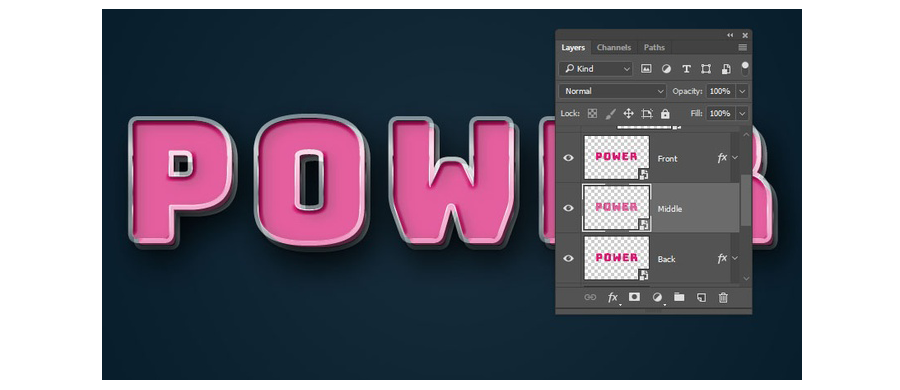Click the Lock label
This screenshot has width=900, height=390.
(571, 114)
